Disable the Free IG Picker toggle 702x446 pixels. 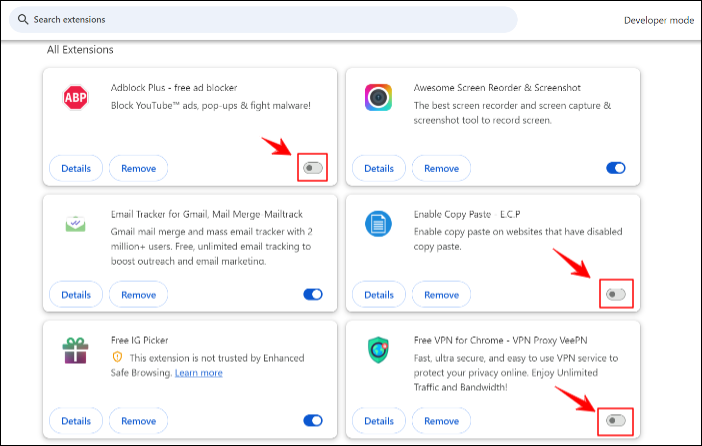point(313,421)
